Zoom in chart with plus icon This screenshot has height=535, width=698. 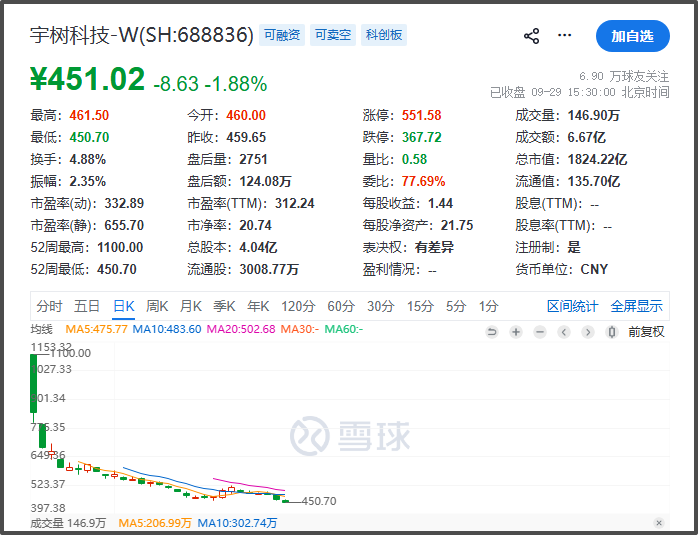click(x=515, y=332)
